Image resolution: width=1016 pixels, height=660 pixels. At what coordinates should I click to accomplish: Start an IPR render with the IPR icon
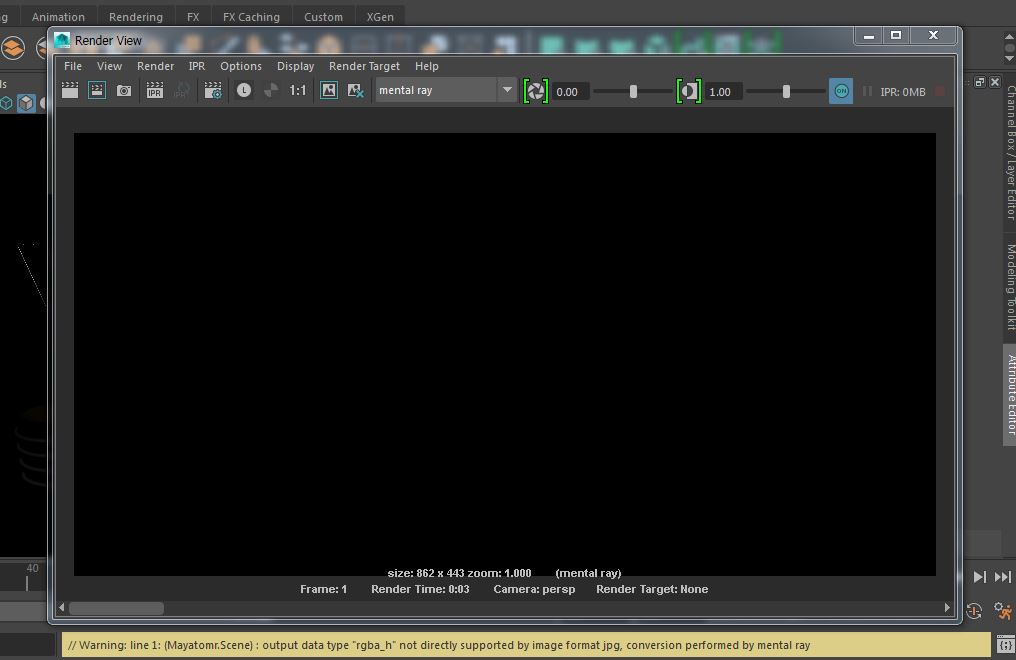(x=154, y=91)
